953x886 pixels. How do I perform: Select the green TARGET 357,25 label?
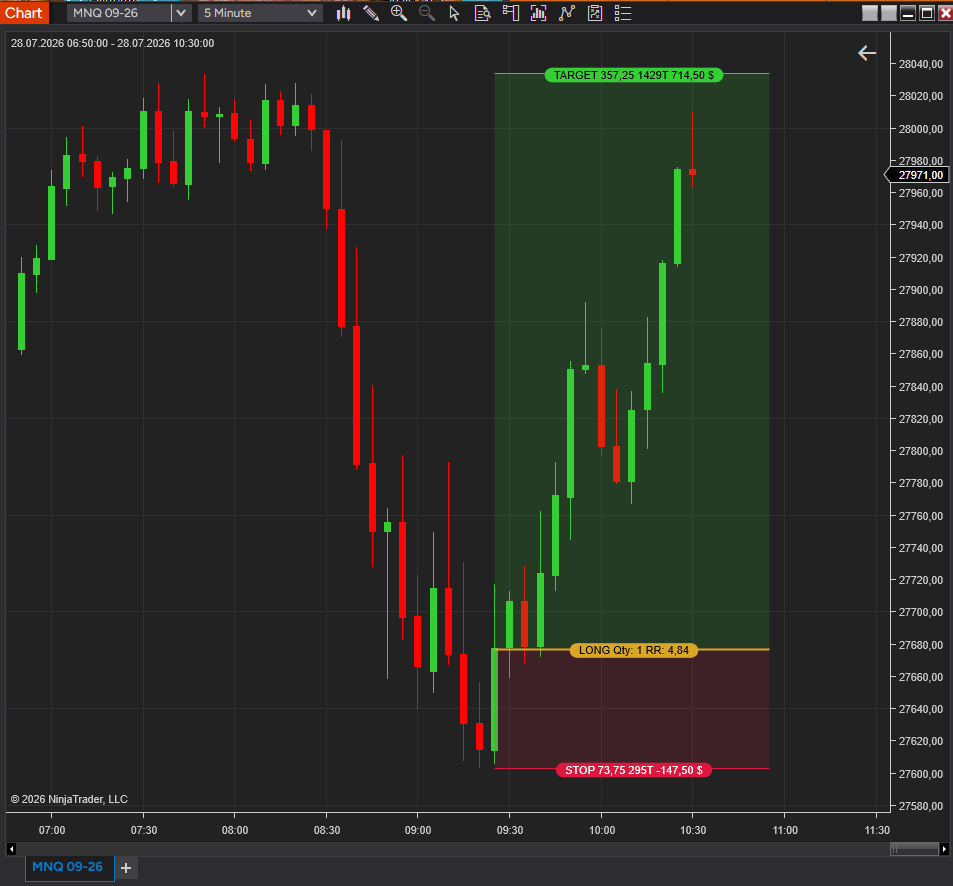(x=633, y=75)
